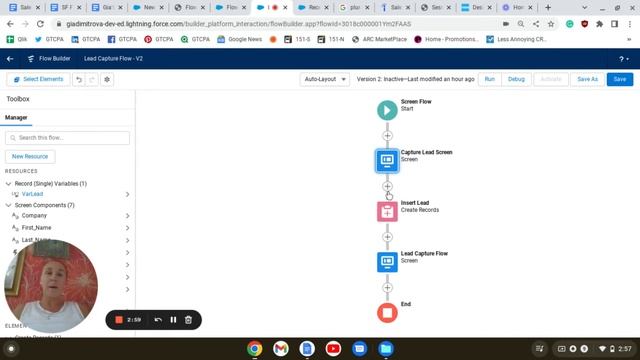Click the Redo arrow in Flow Builder toolbar
The height and width of the screenshot is (360, 640).
click(x=92, y=79)
